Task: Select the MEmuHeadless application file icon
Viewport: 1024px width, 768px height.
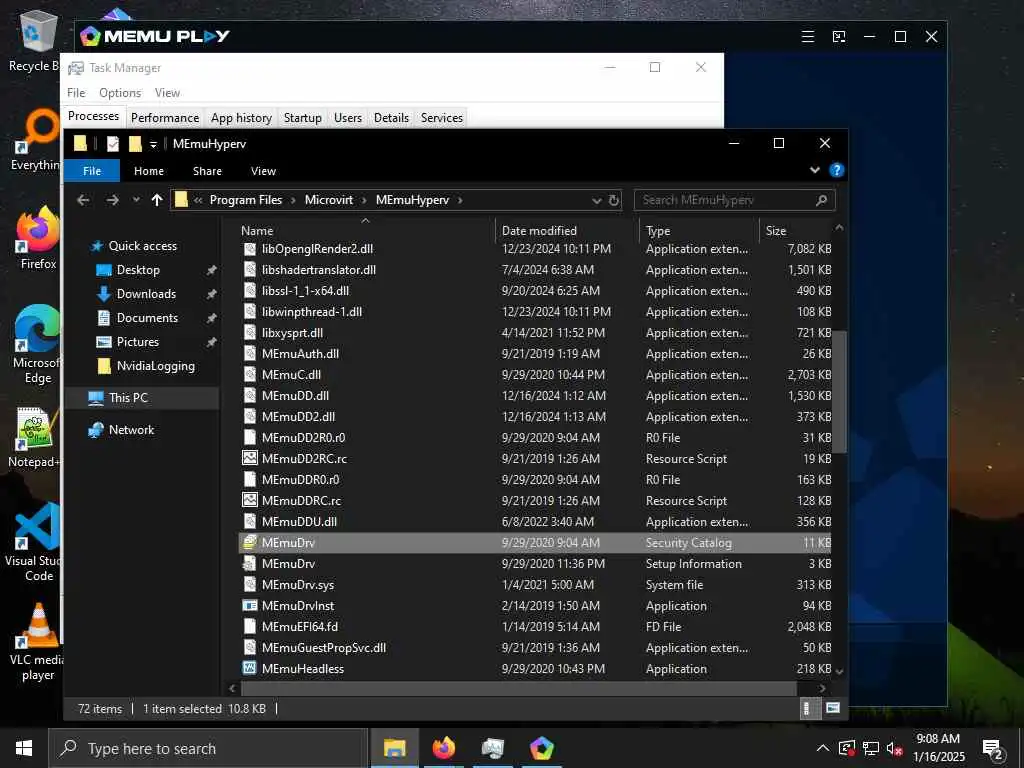Action: pos(249,669)
